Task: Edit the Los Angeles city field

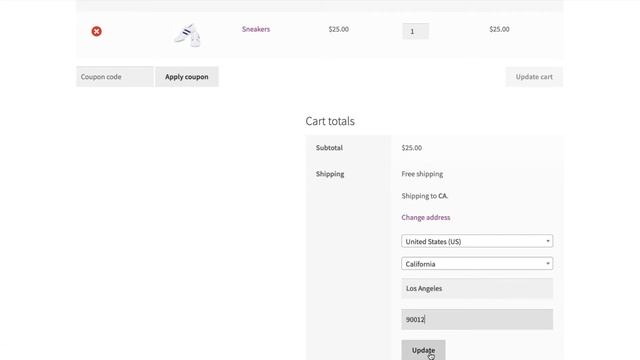Action: tap(477, 288)
